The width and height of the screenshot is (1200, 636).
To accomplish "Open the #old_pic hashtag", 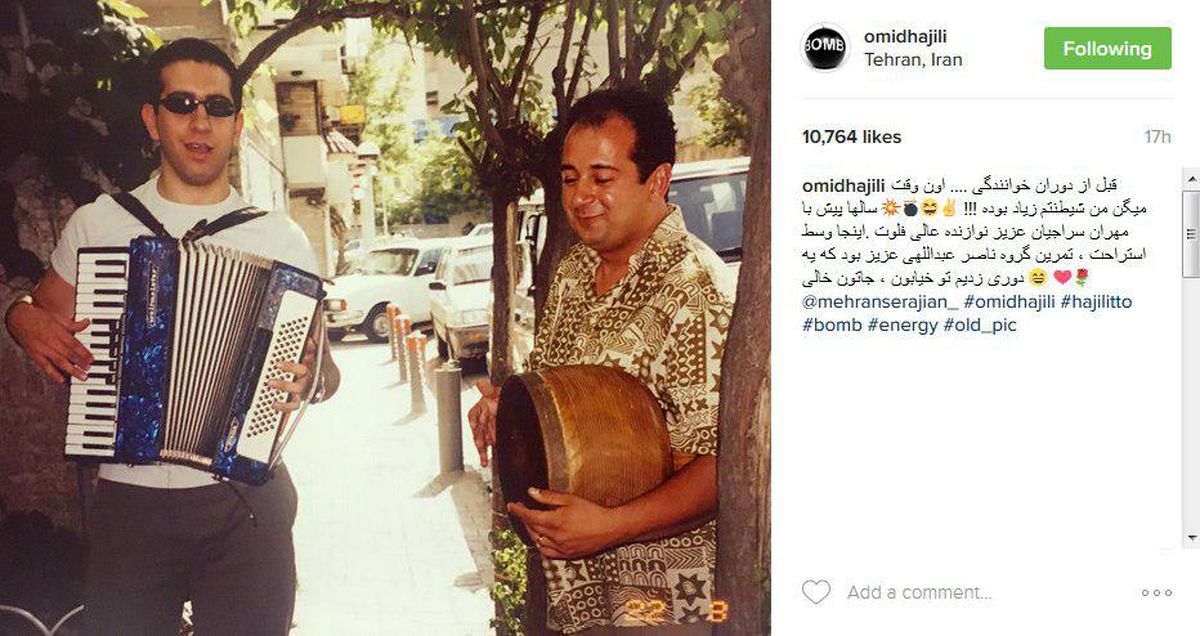I will [979, 325].
